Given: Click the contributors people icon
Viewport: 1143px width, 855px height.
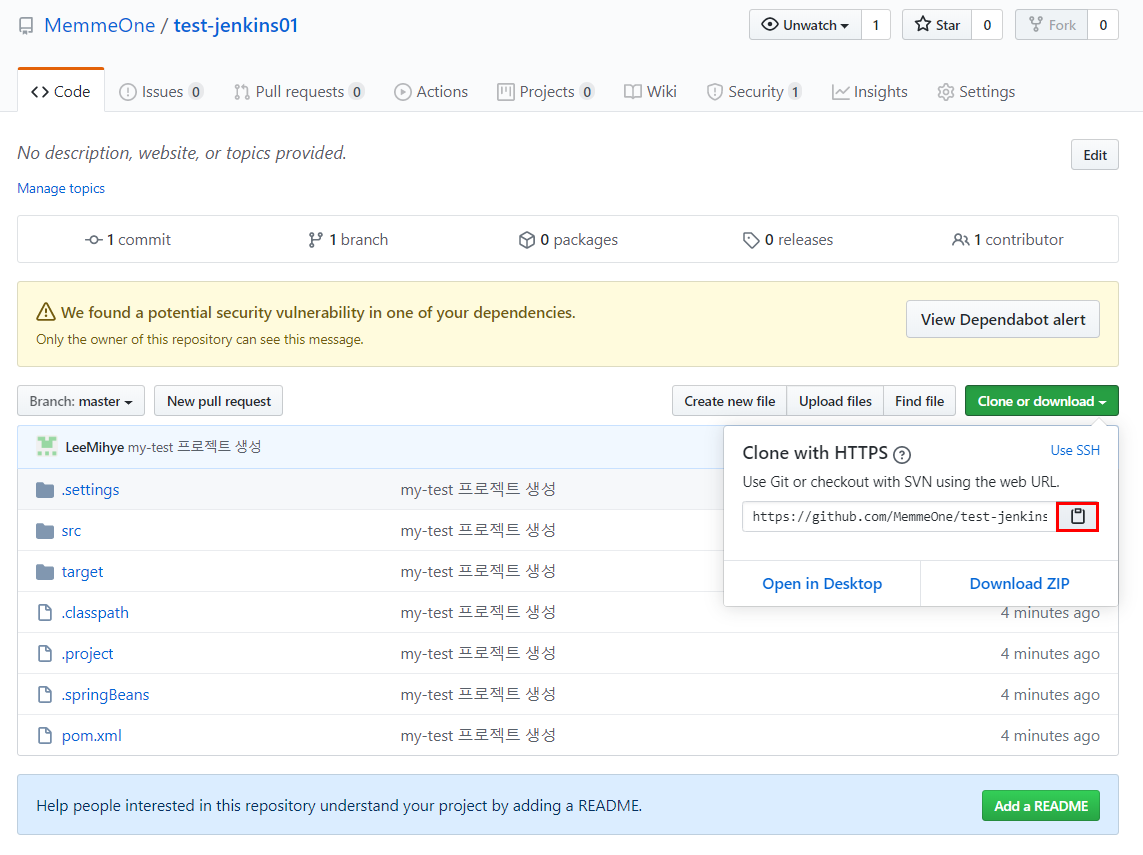Looking at the screenshot, I should point(961,240).
